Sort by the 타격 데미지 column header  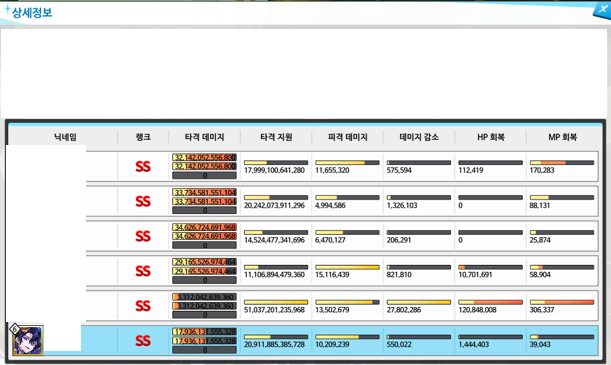tap(205, 137)
